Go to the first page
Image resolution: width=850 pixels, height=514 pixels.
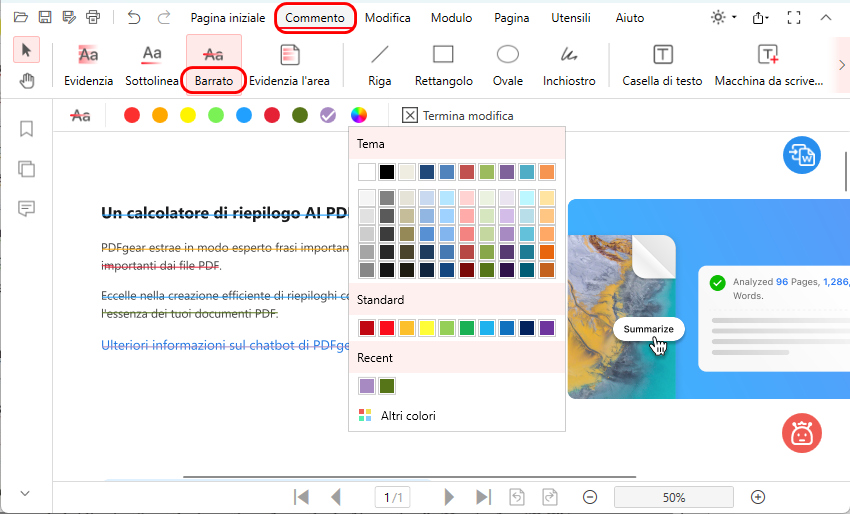pyautogui.click(x=301, y=497)
